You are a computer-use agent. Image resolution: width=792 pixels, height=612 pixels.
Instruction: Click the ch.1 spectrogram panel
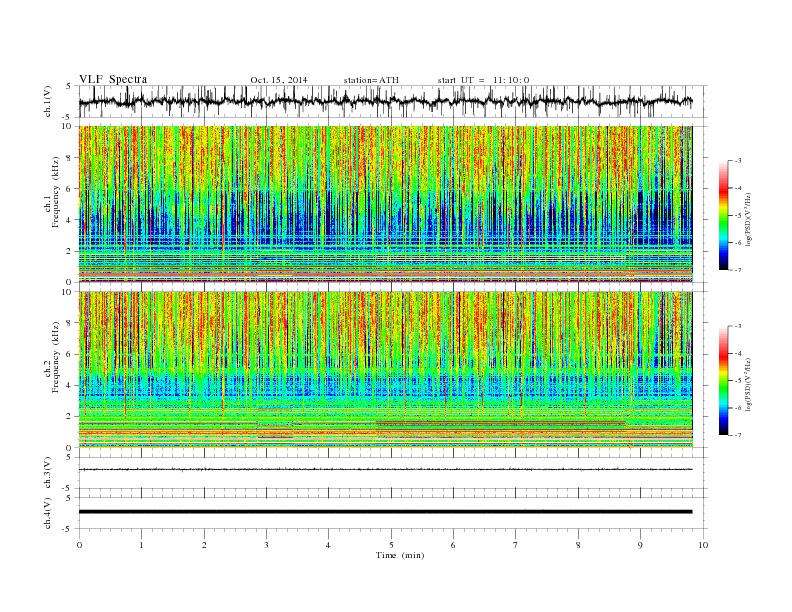click(385, 204)
